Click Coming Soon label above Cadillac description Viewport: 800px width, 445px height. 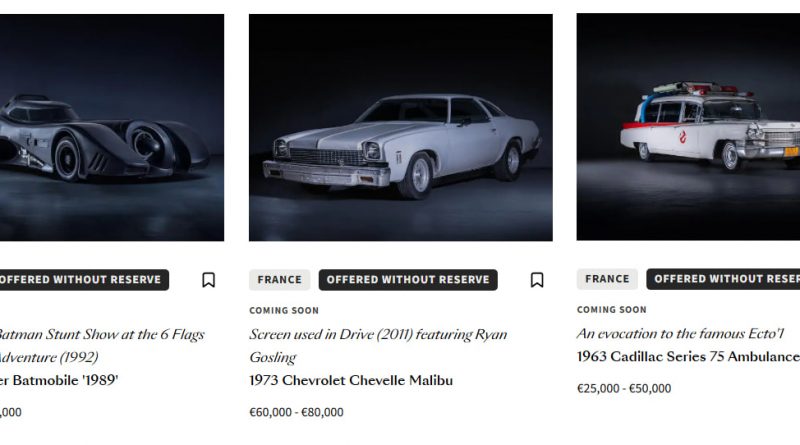click(612, 310)
